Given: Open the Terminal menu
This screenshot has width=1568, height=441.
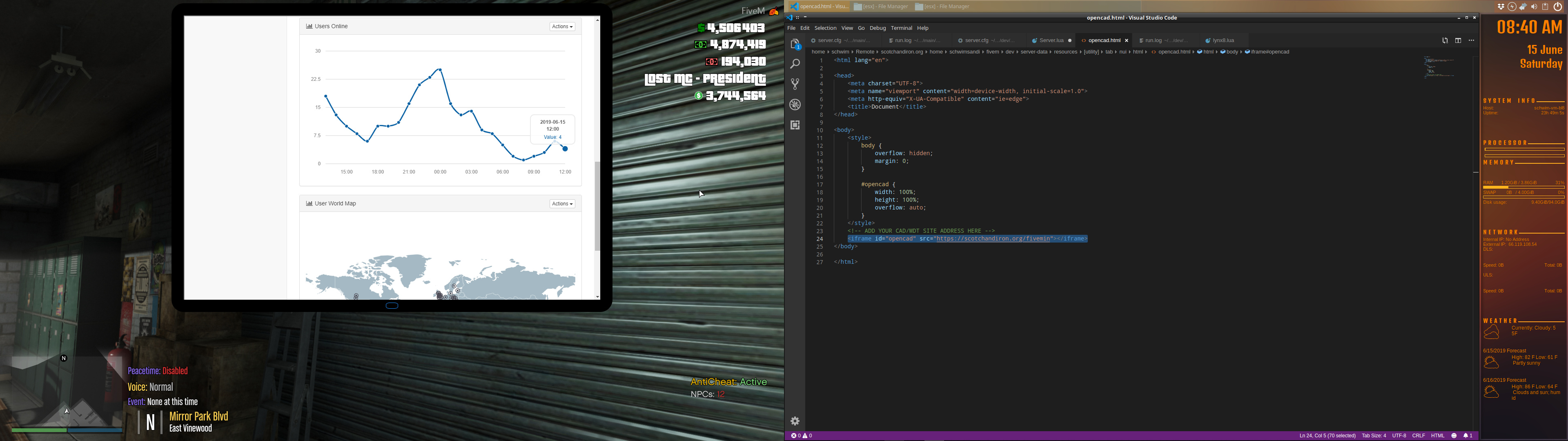Looking at the screenshot, I should [902, 28].
